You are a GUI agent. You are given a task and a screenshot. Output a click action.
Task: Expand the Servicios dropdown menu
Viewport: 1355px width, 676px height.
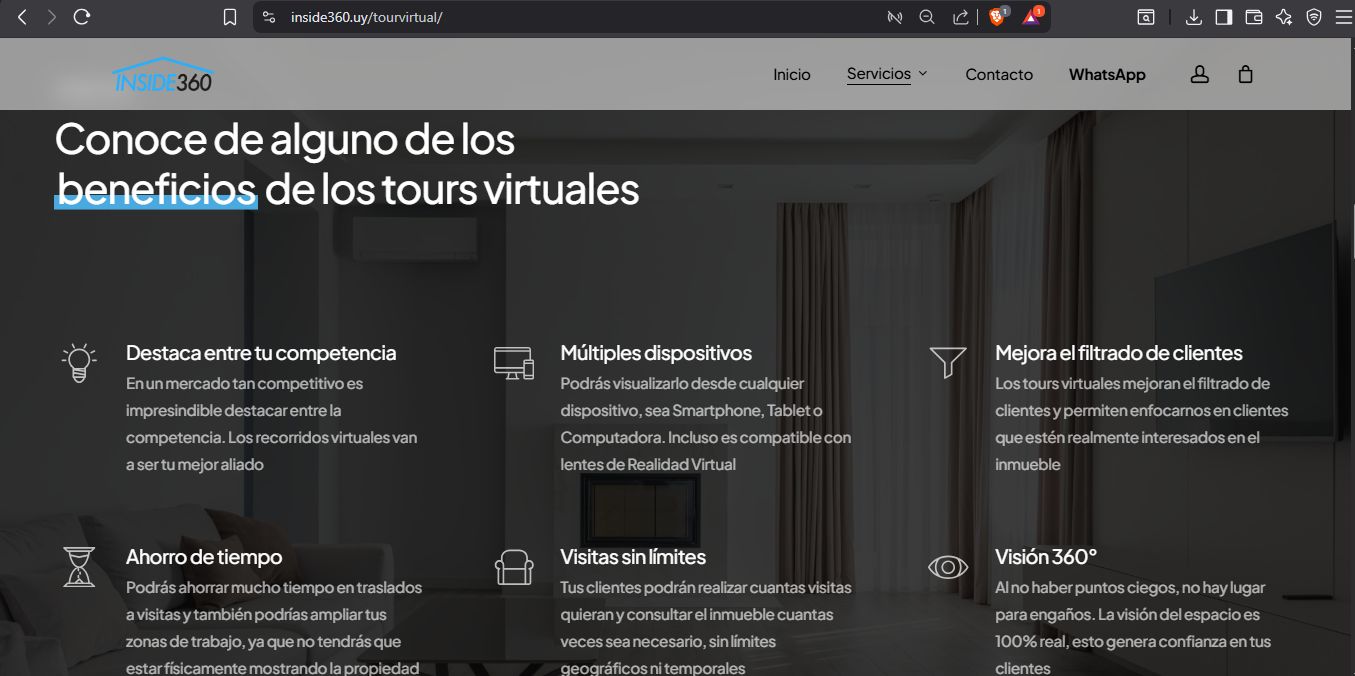[887, 74]
